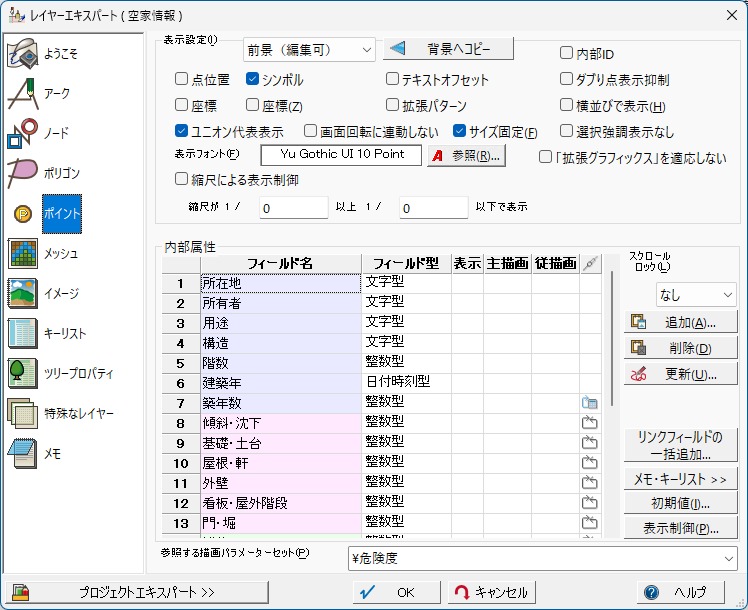Click the blue checkmark on OK button

[367, 592]
